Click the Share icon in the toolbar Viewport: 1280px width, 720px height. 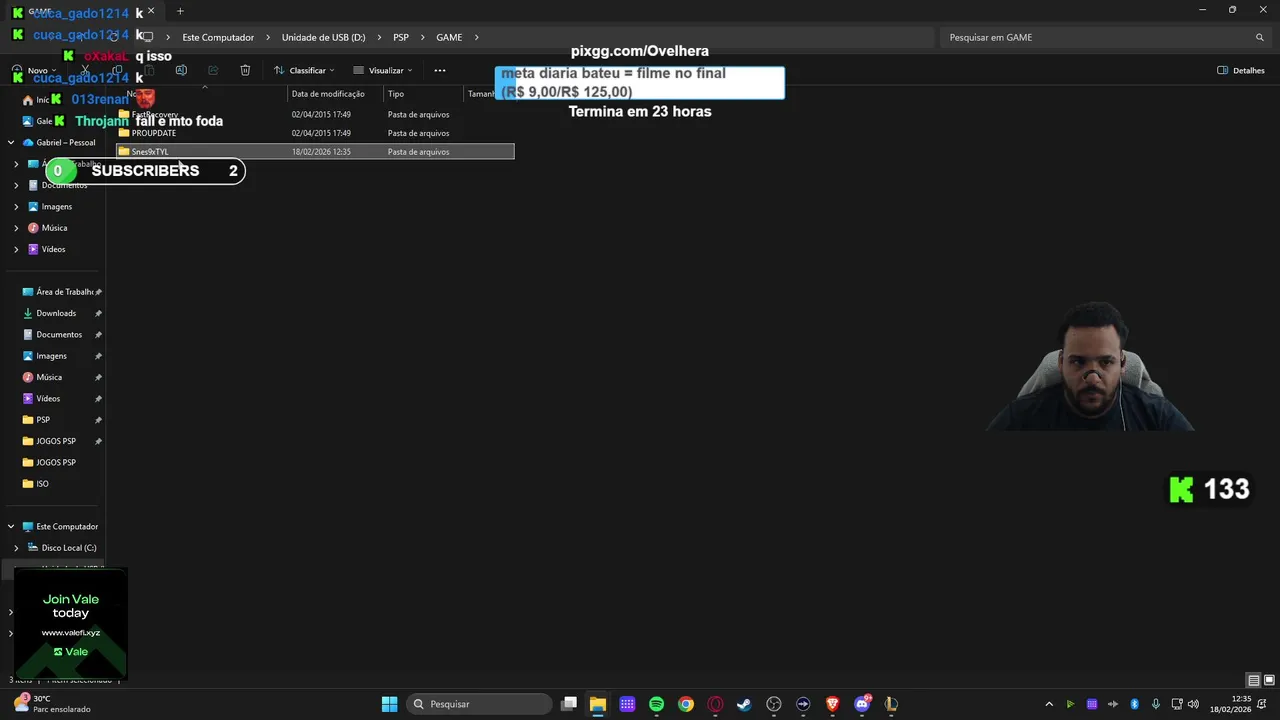click(x=213, y=70)
